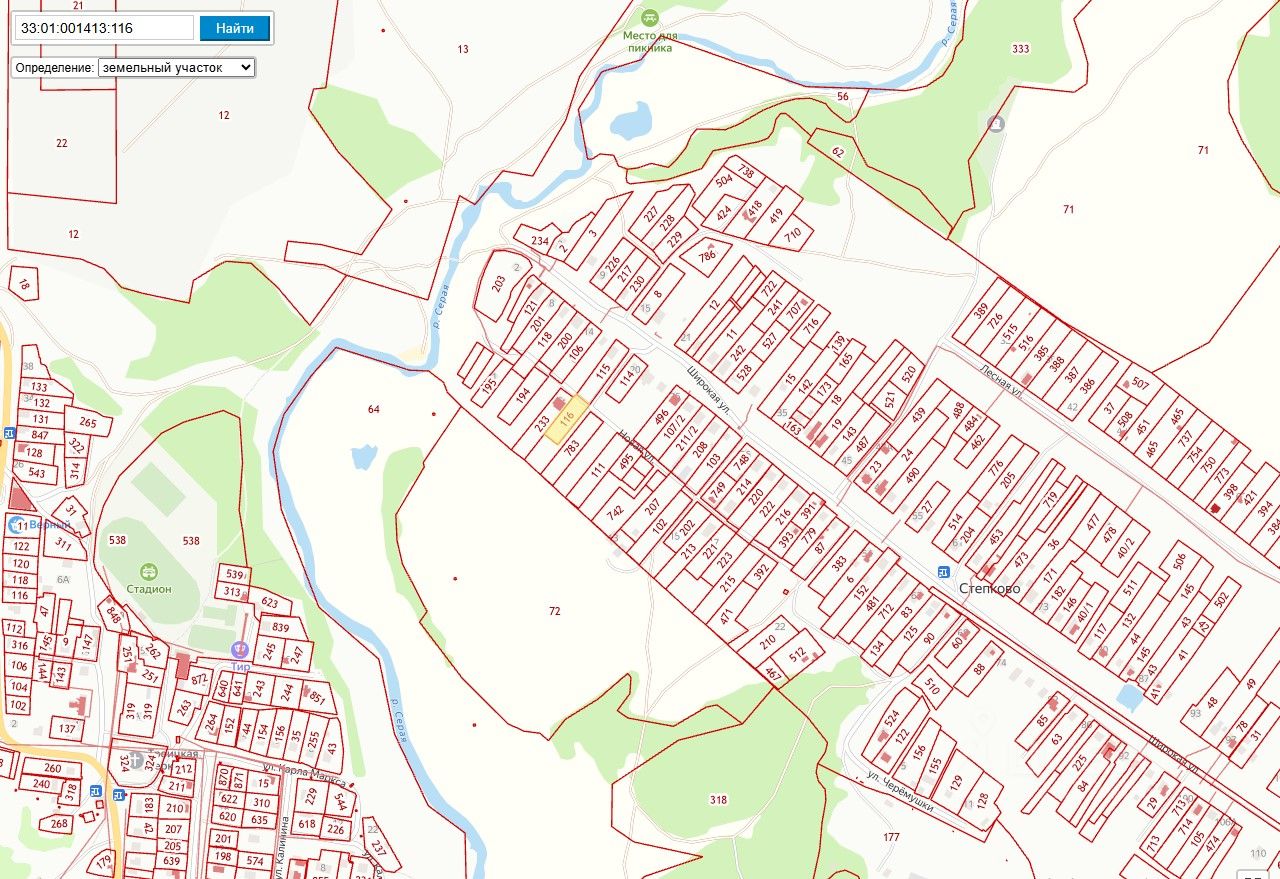Select the Степково bus stop icon
Screen dimensions: 1280x879
(x=944, y=571)
